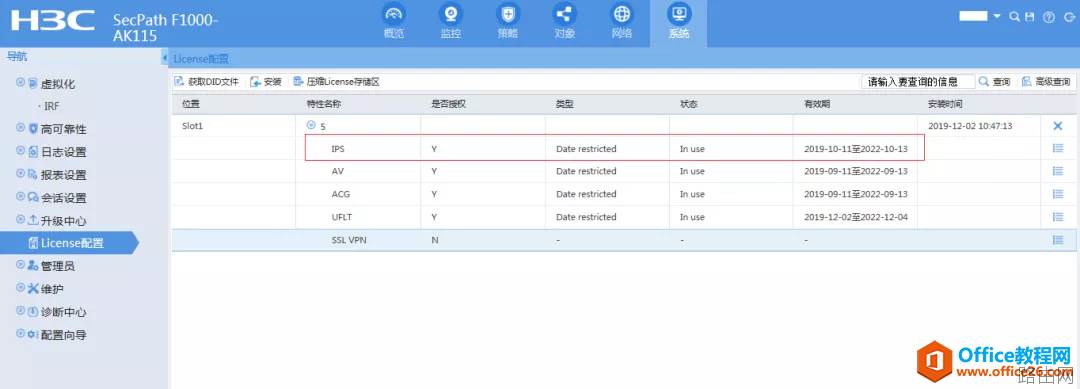Open IRF sub-item

pyautogui.click(x=51, y=107)
